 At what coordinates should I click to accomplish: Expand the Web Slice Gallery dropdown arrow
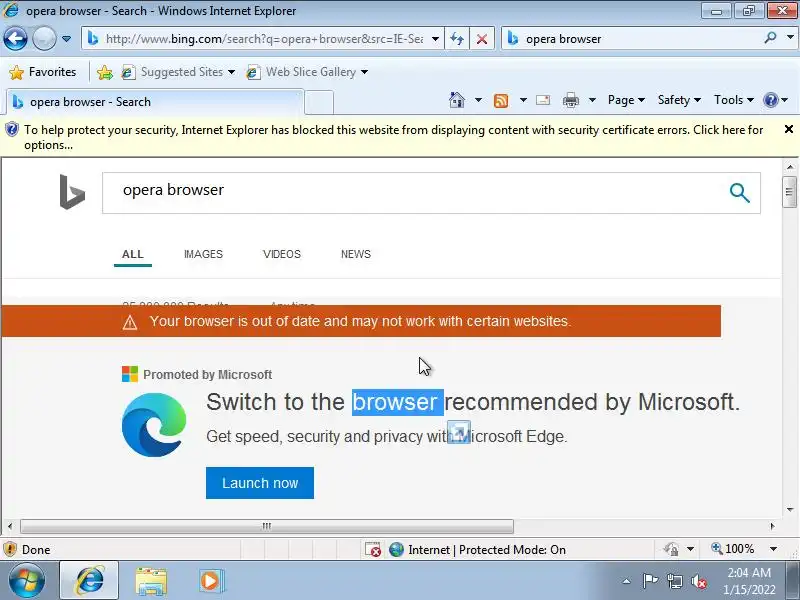pyautogui.click(x=364, y=72)
